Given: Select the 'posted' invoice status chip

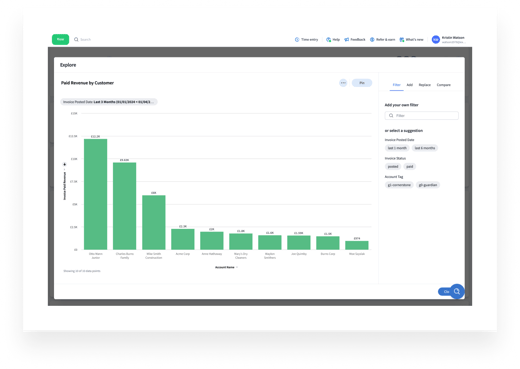Looking at the screenshot, I should click(393, 166).
